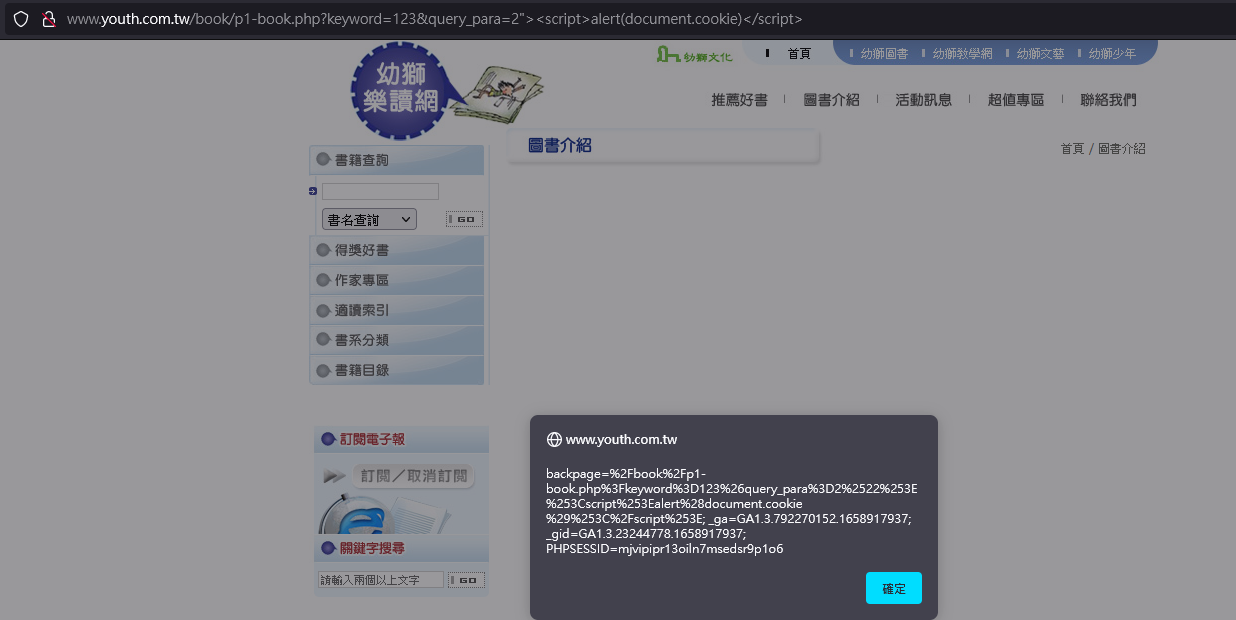This screenshot has width=1236, height=620.
Task: Click the 關鍵字搜尋 section header
Action: click(401, 548)
